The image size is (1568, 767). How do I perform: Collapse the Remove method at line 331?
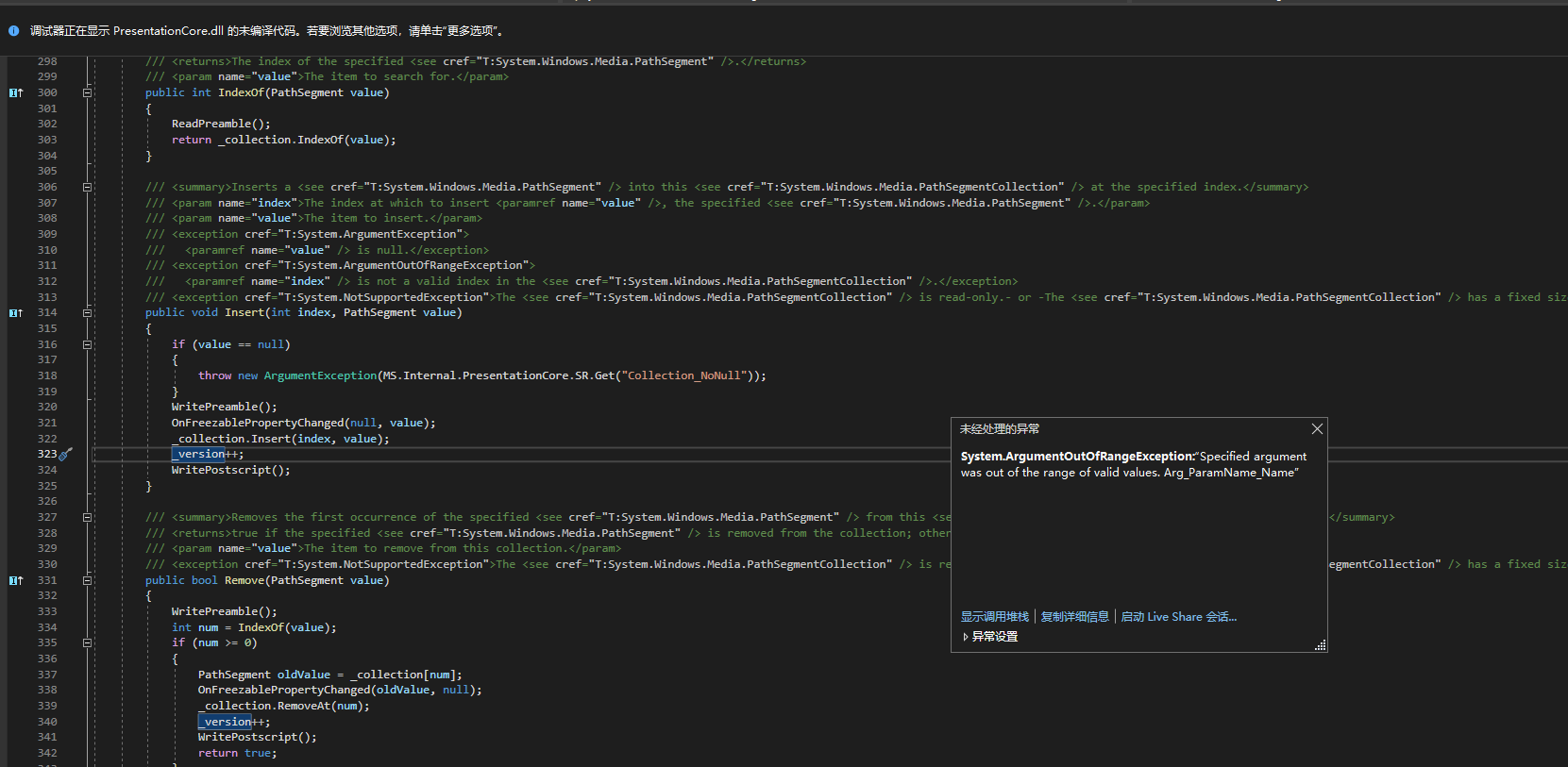coord(87,580)
